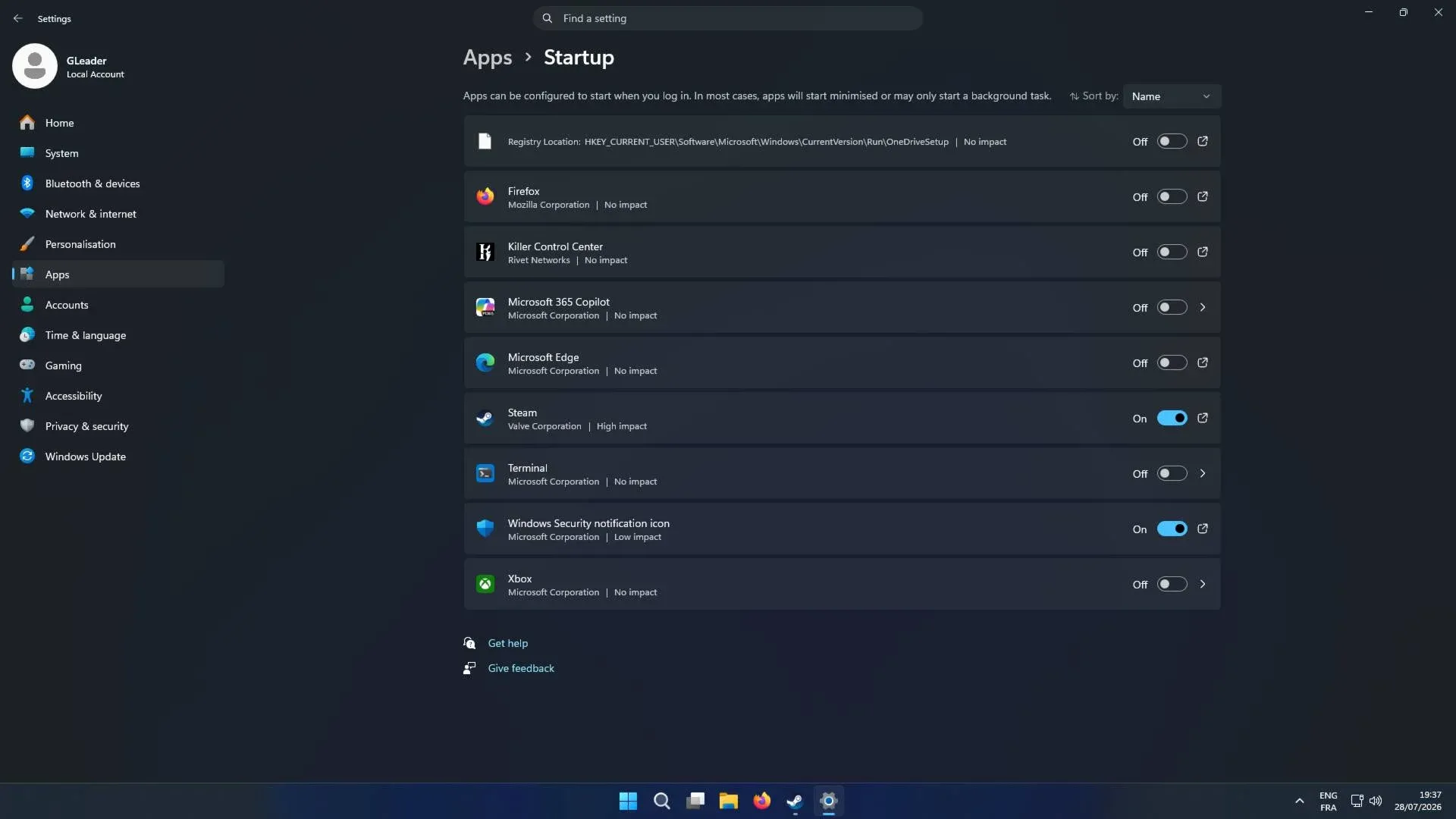This screenshot has height=819, width=1456.
Task: Open taskbar Search
Action: click(x=661, y=802)
